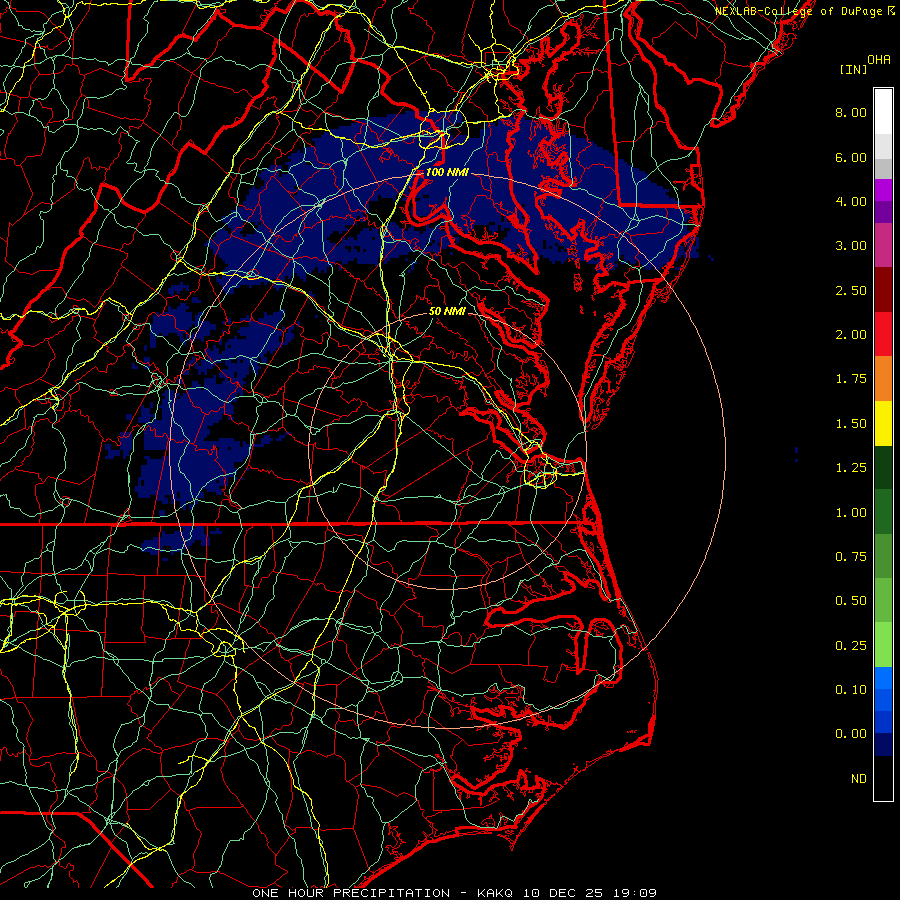
Task: Click the light blue swatch on the scale
Action: coord(883,678)
